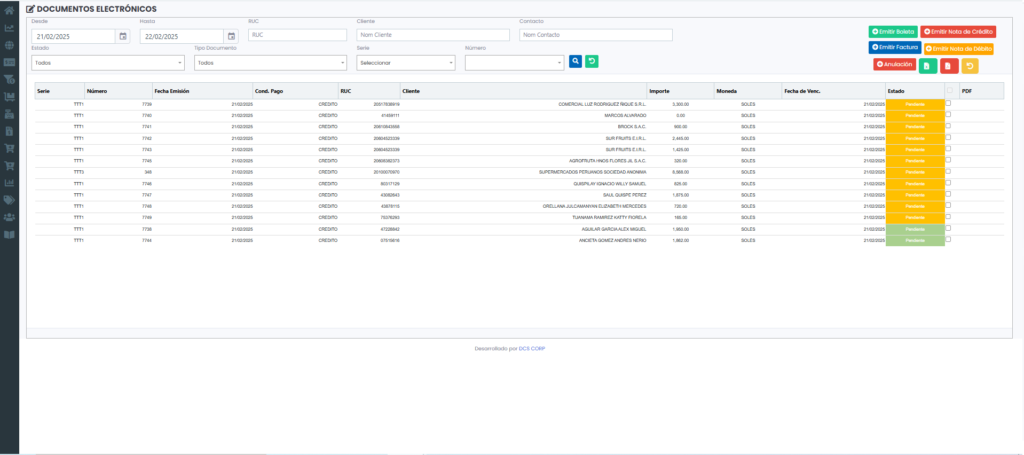Click the Importe column header
Image resolution: width=1024 pixels, height=455 pixels.
pos(659,91)
